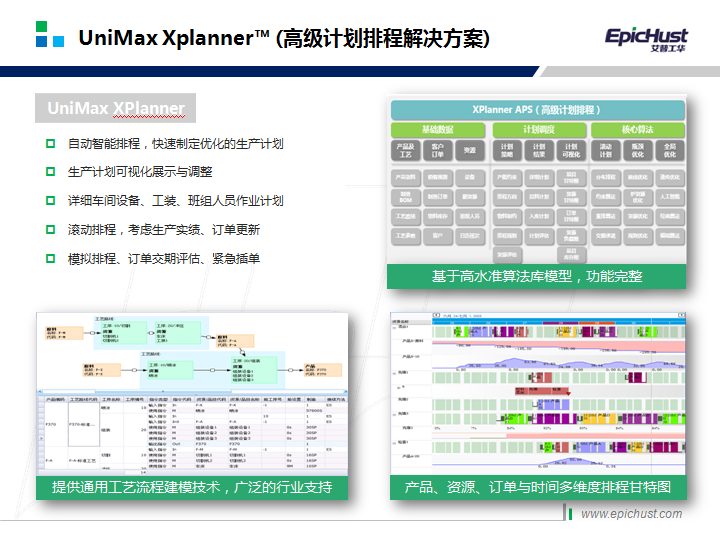Click the orange product node in flow diagram
The image size is (720, 539).
[323, 370]
